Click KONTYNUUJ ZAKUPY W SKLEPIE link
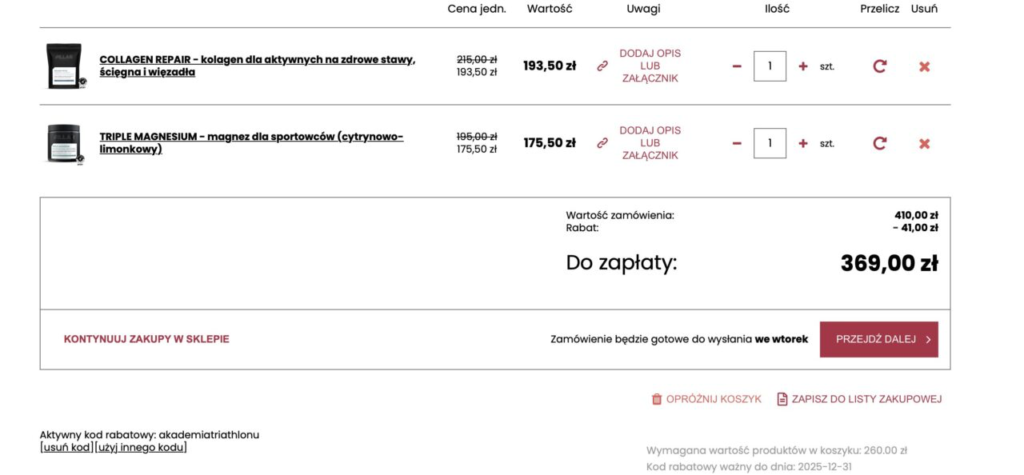This screenshot has width=1024, height=475. pos(146,339)
